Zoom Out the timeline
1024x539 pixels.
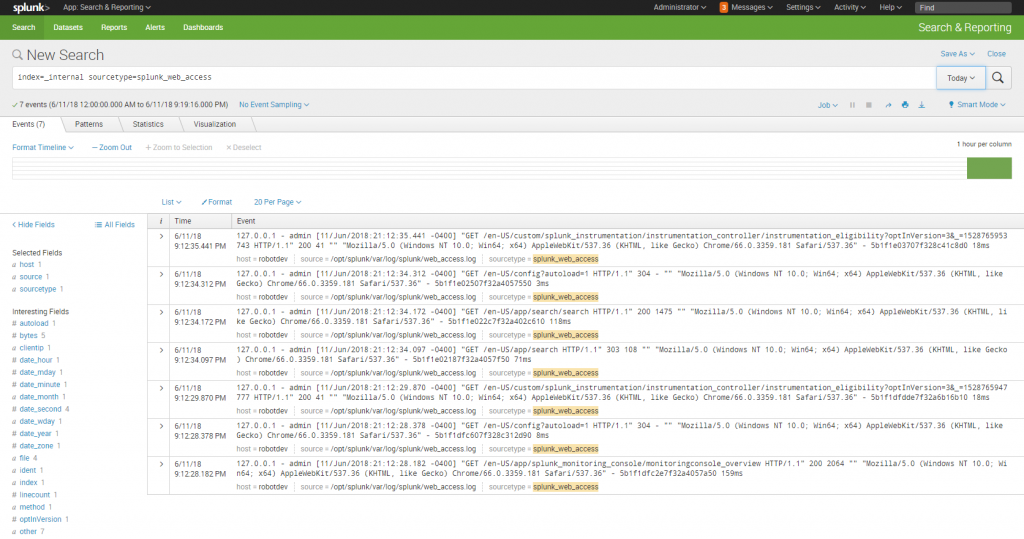click(112, 148)
